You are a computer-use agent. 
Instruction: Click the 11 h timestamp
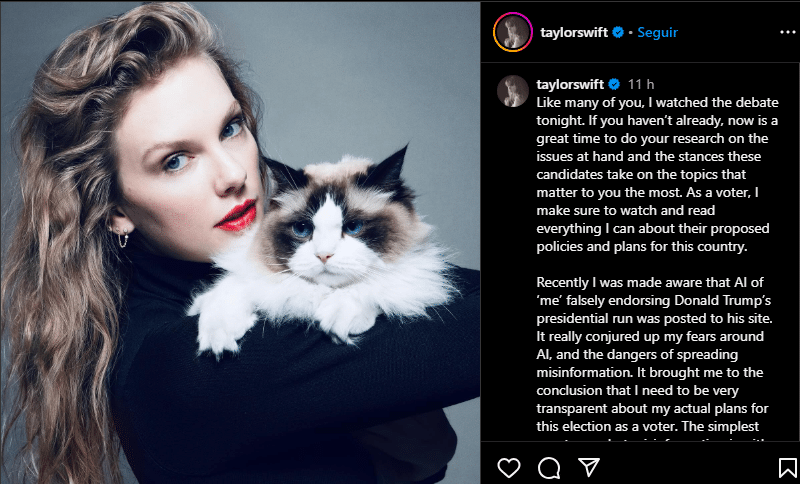click(x=641, y=84)
